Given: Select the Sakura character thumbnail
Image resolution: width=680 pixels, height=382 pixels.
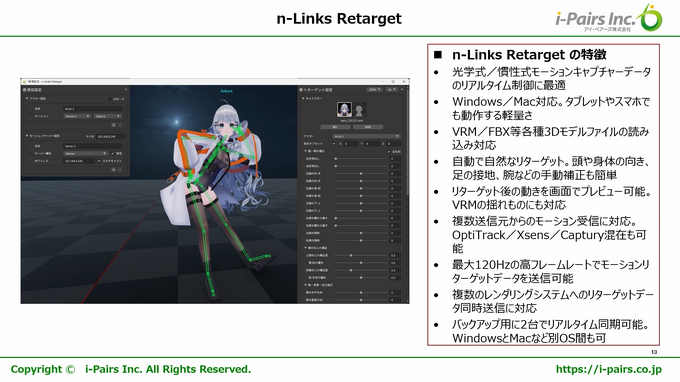Looking at the screenshot, I should point(344,109).
